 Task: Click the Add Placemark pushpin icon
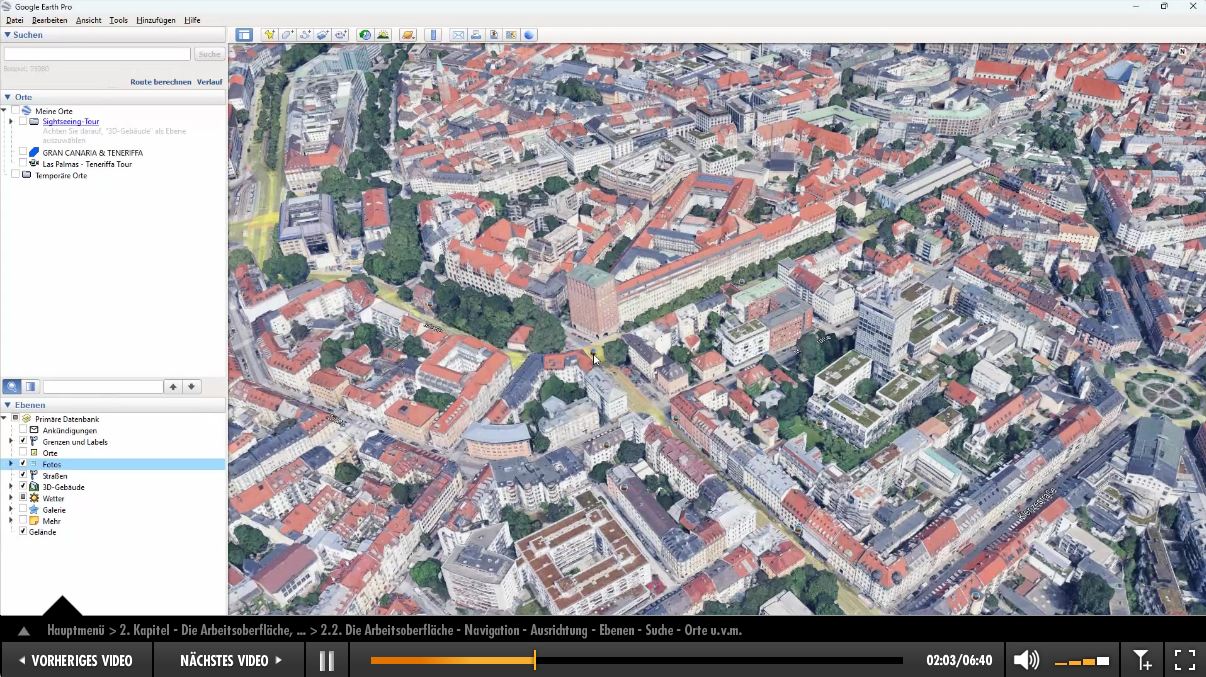269,35
